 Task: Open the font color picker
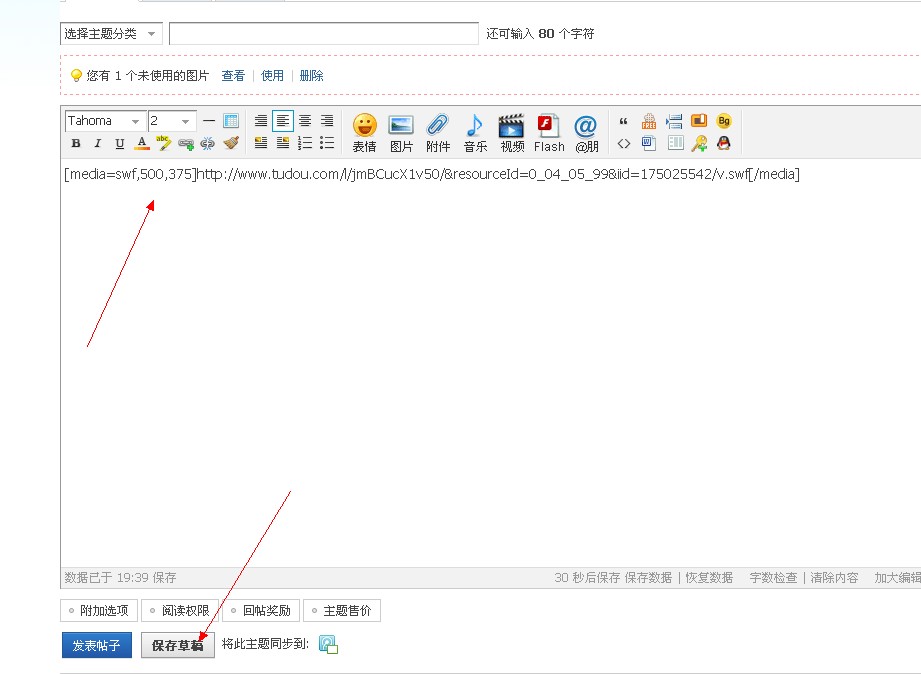[142, 143]
